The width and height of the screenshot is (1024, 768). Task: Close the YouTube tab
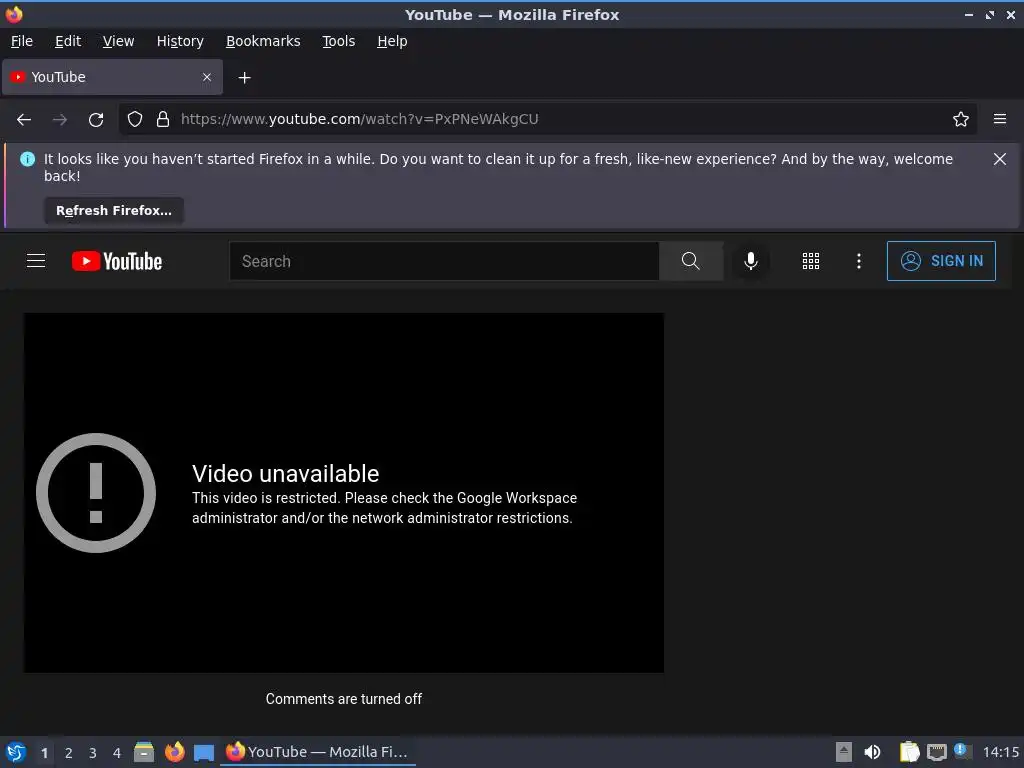(x=207, y=77)
